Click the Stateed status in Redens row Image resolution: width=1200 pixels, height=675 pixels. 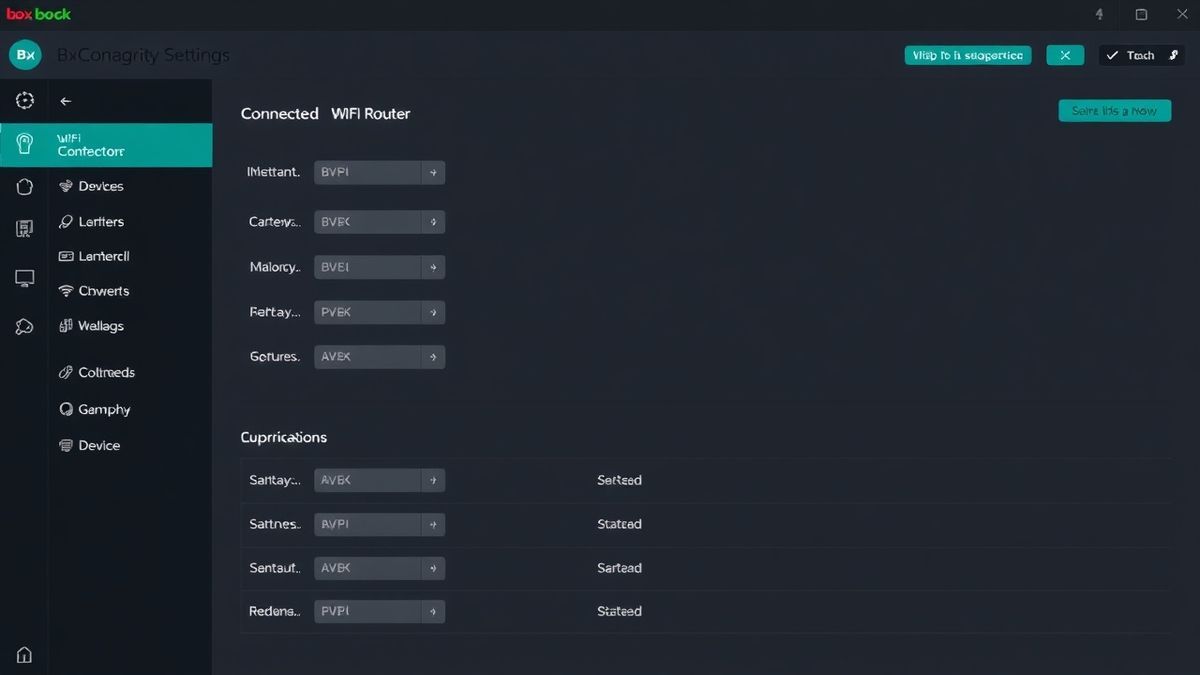619,611
